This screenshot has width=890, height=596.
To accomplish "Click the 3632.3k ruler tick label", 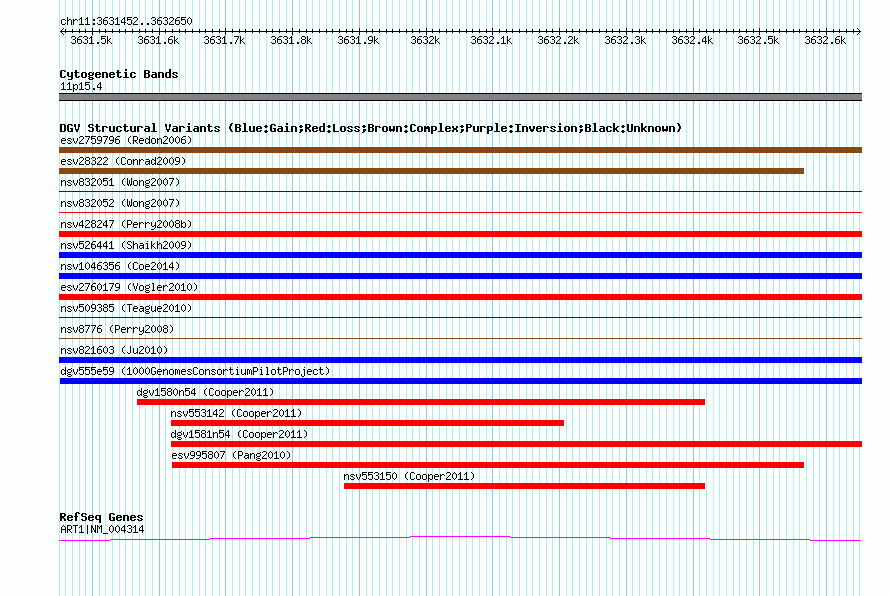I will tap(625, 40).
